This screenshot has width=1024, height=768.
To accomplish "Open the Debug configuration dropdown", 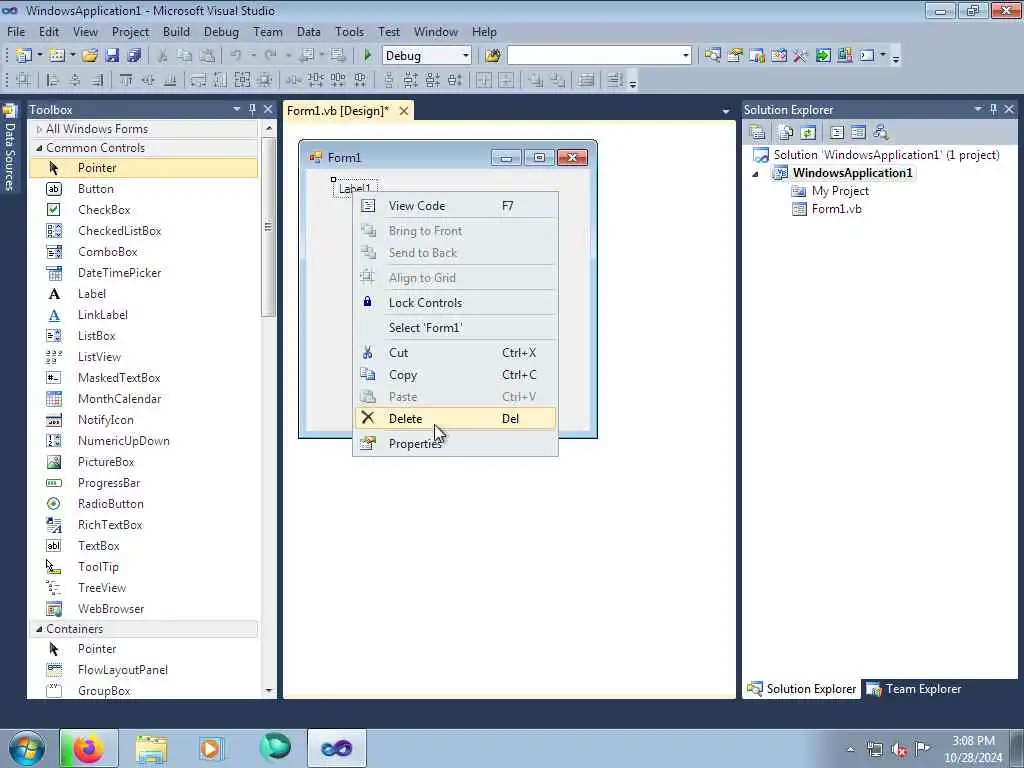I will click(466, 56).
